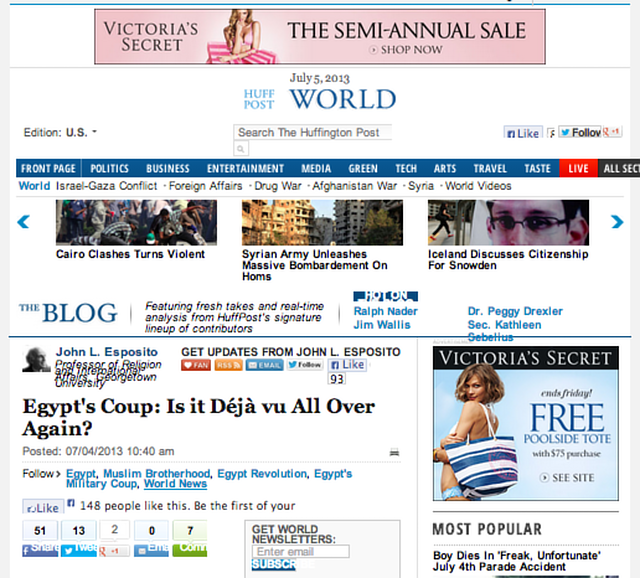Click the John L. Esposito author name

click(x=107, y=352)
